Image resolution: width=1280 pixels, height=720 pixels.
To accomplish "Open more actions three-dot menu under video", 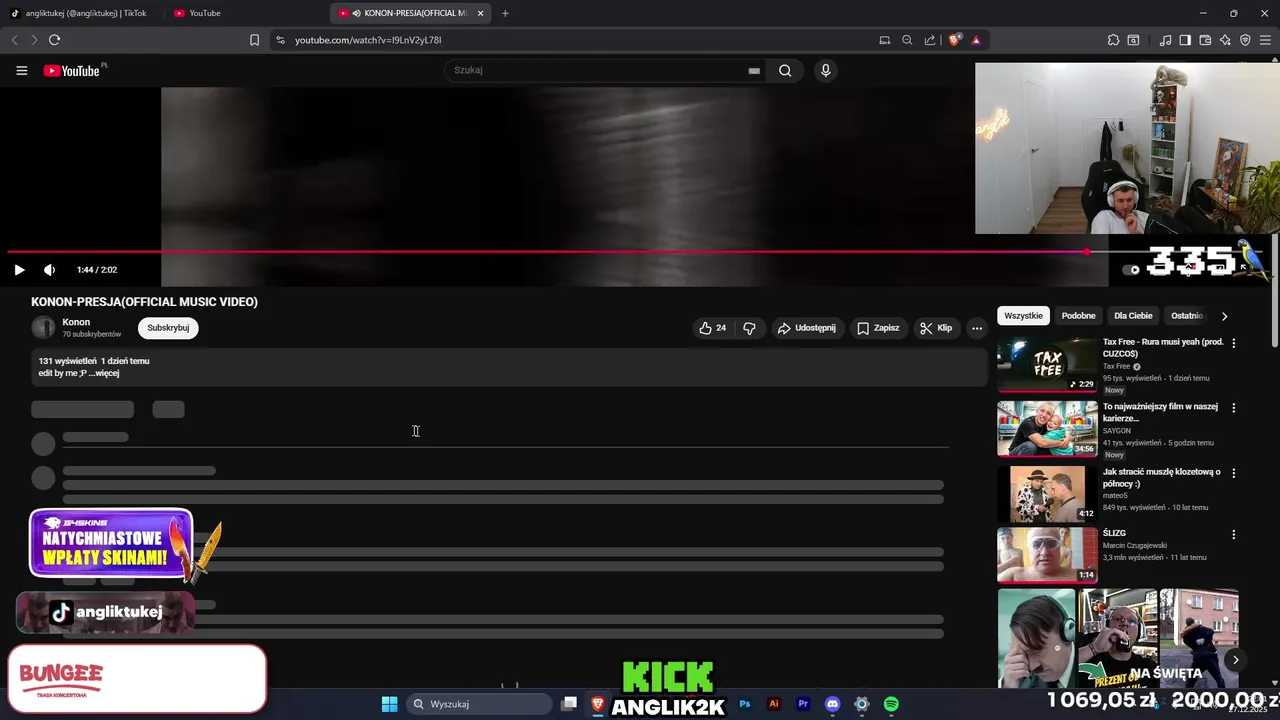I will 977,328.
